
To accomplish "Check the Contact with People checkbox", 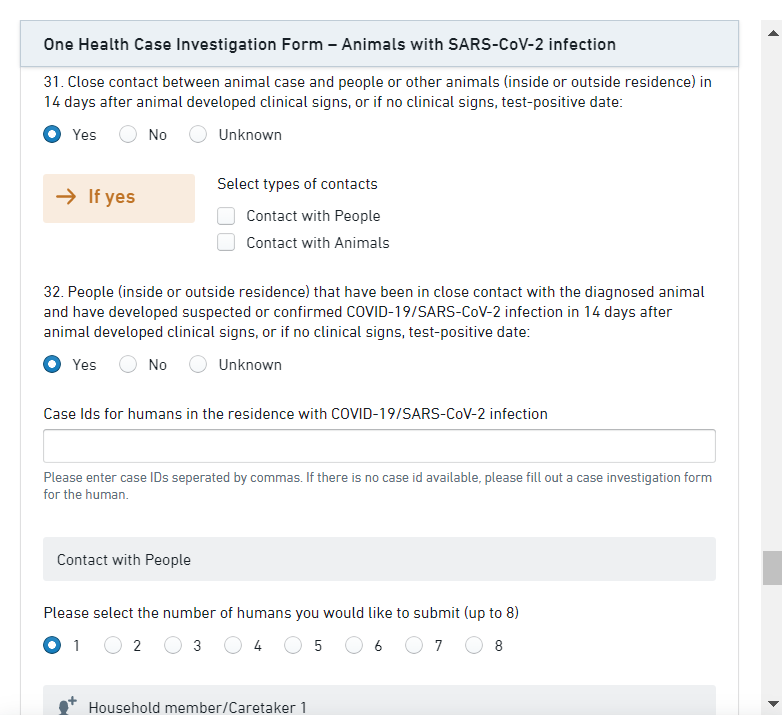I will pos(227,216).
